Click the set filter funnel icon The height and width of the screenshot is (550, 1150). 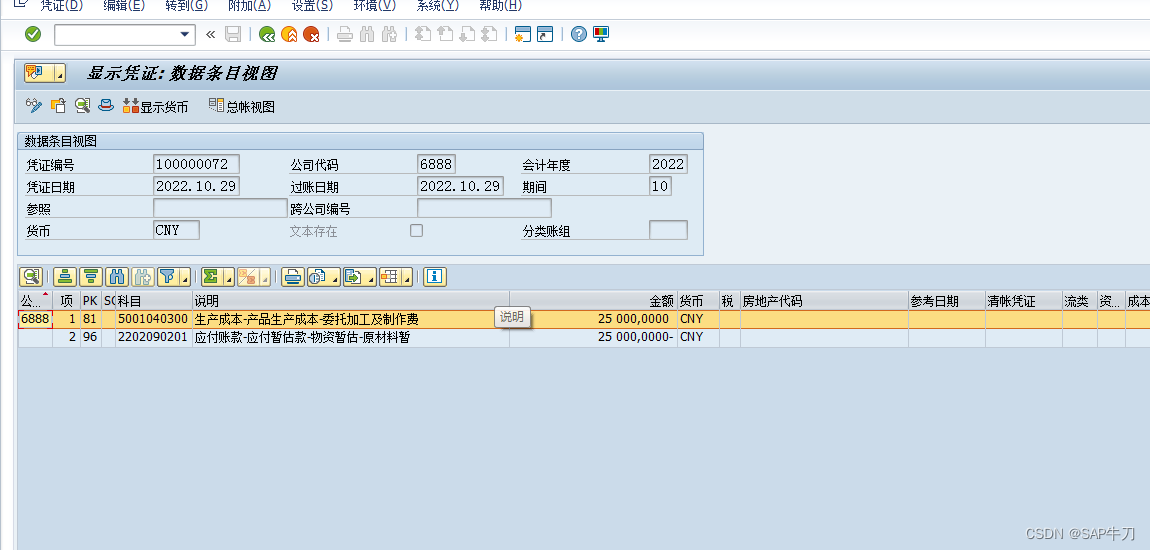(x=168, y=276)
